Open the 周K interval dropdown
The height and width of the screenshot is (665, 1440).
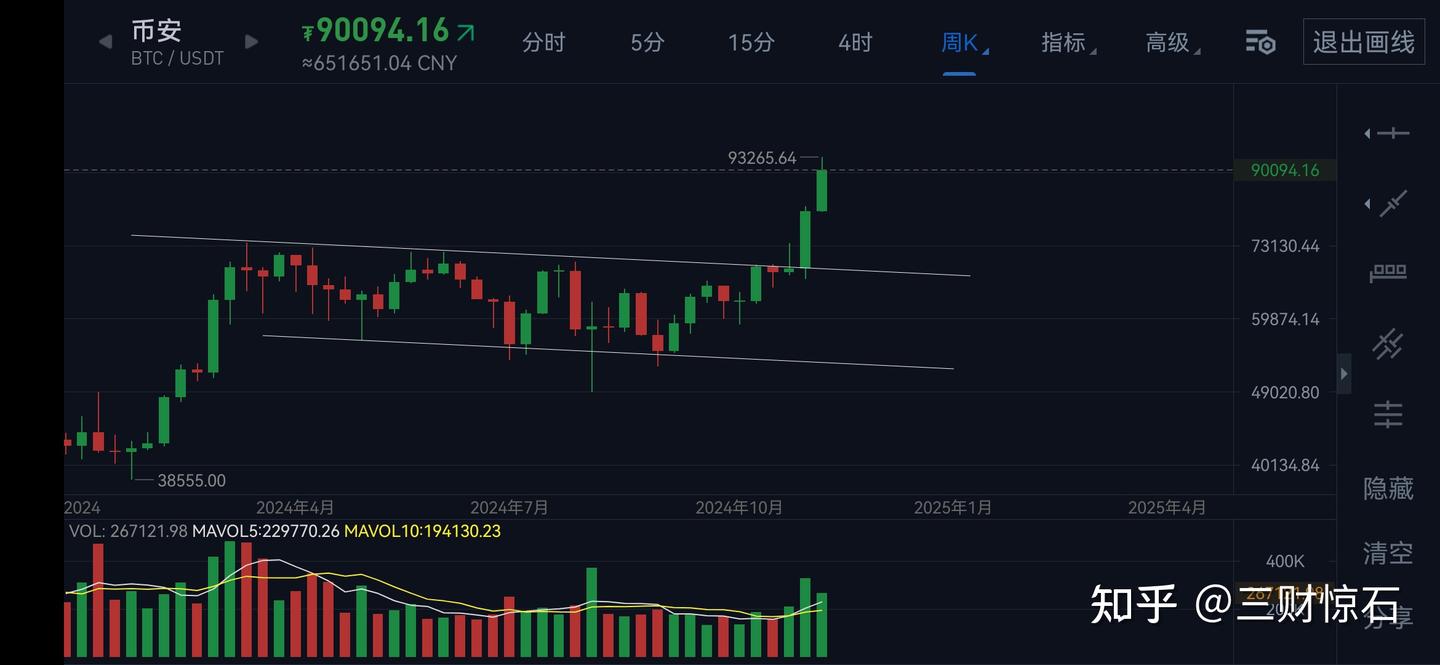point(960,42)
